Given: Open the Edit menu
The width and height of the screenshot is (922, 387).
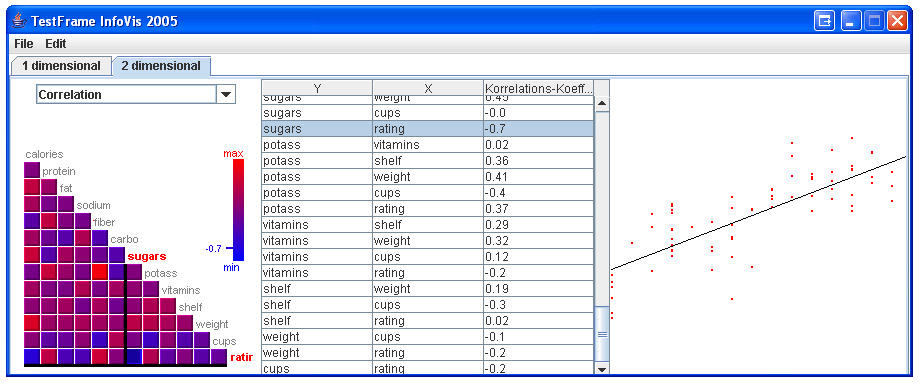Looking at the screenshot, I should pos(56,44).
